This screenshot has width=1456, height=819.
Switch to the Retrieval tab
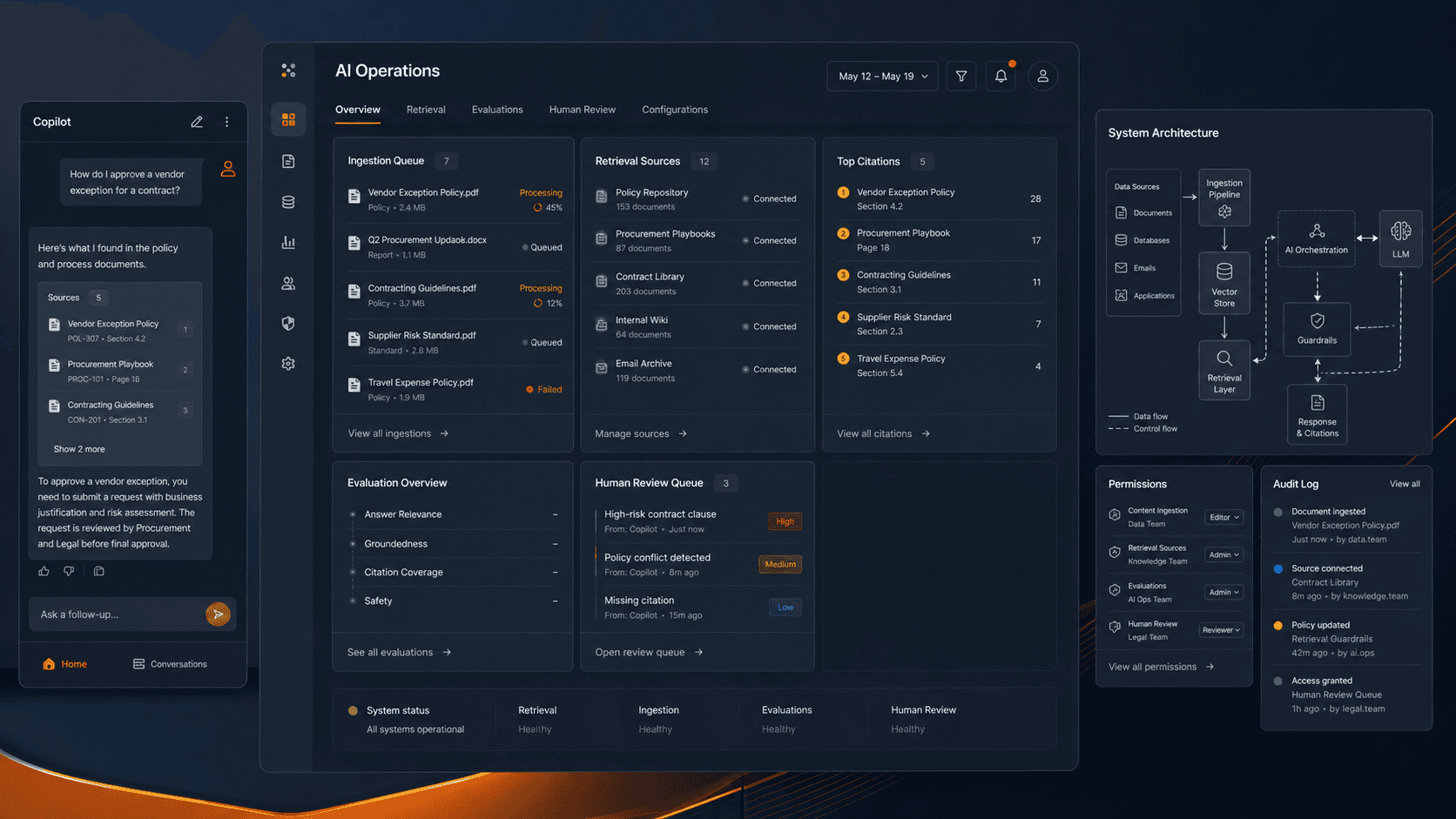coord(426,110)
